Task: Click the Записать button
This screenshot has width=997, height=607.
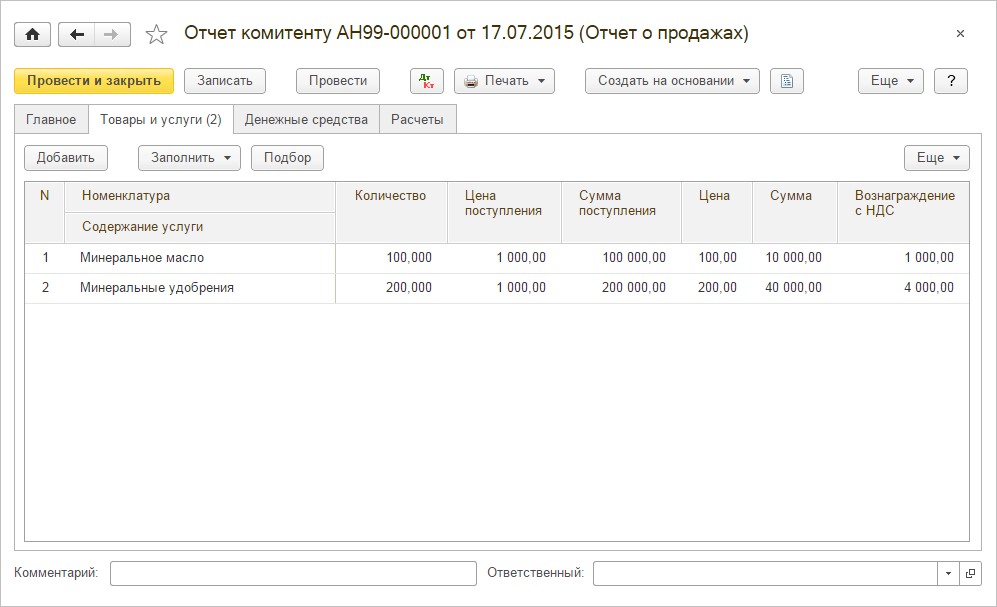Action: 224,81
